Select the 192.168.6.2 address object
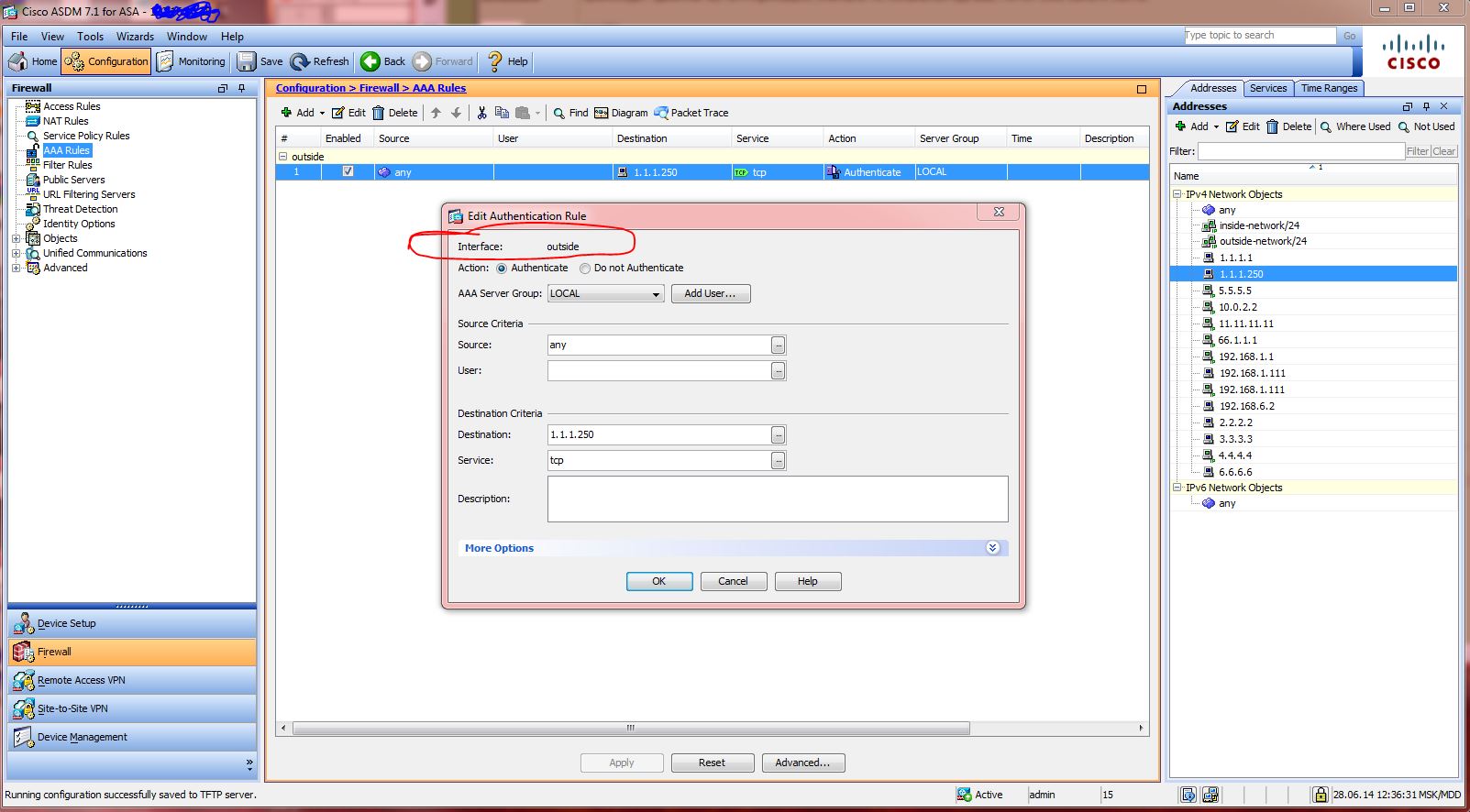The width and height of the screenshot is (1470, 812). click(1247, 406)
